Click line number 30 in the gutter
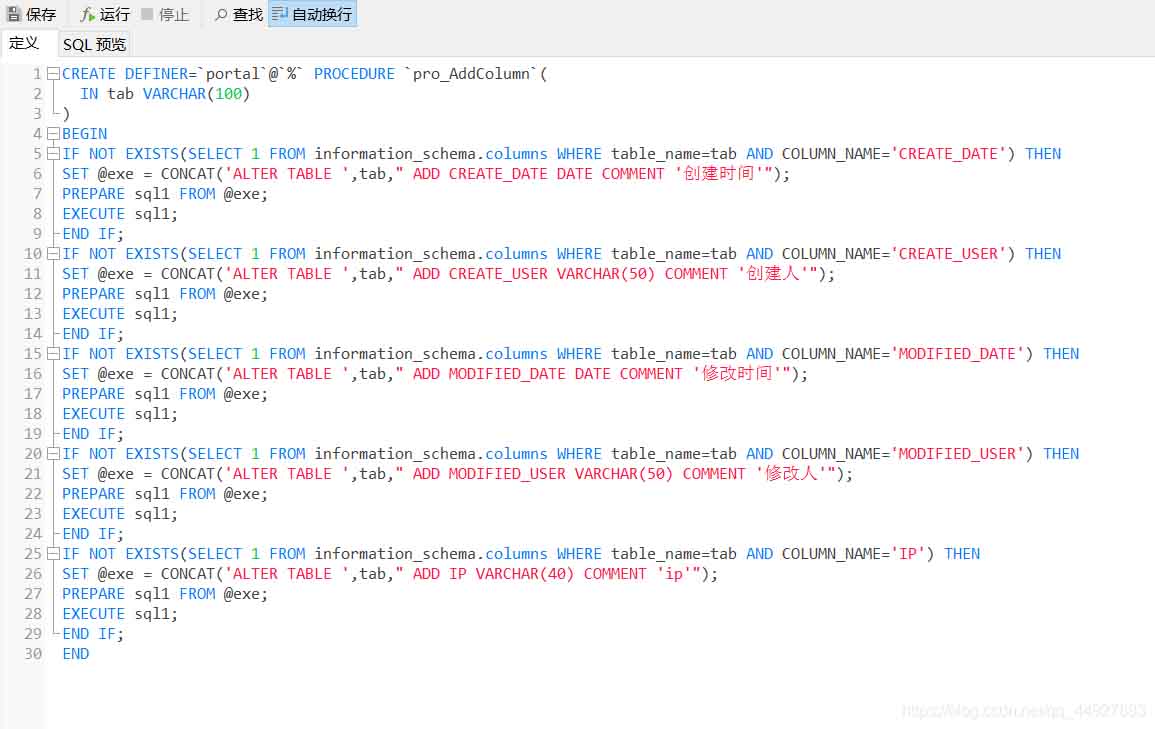 point(33,654)
